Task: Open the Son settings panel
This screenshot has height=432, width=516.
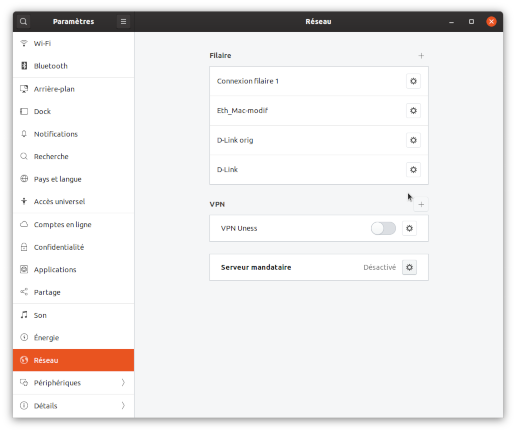Action: 73,315
